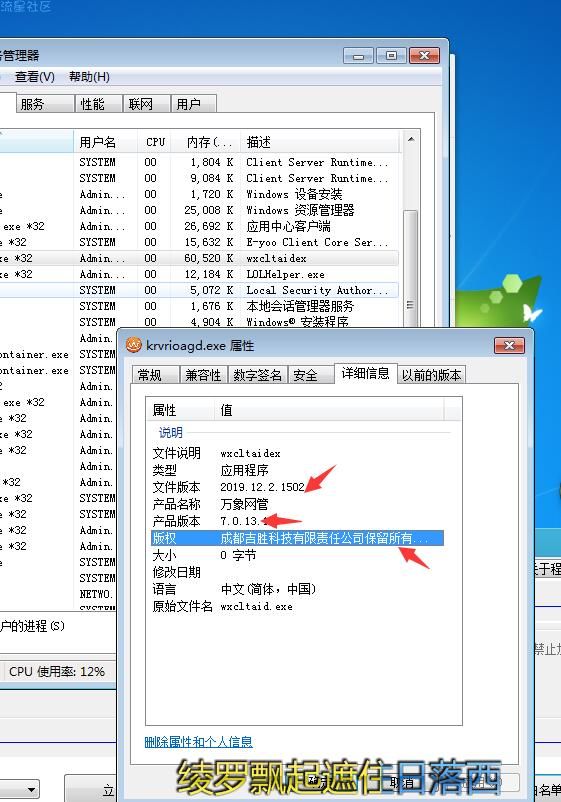Screen dimensions: 561x802
Task: Select the 产品名称 万象网管 row
Action: (x=297, y=504)
